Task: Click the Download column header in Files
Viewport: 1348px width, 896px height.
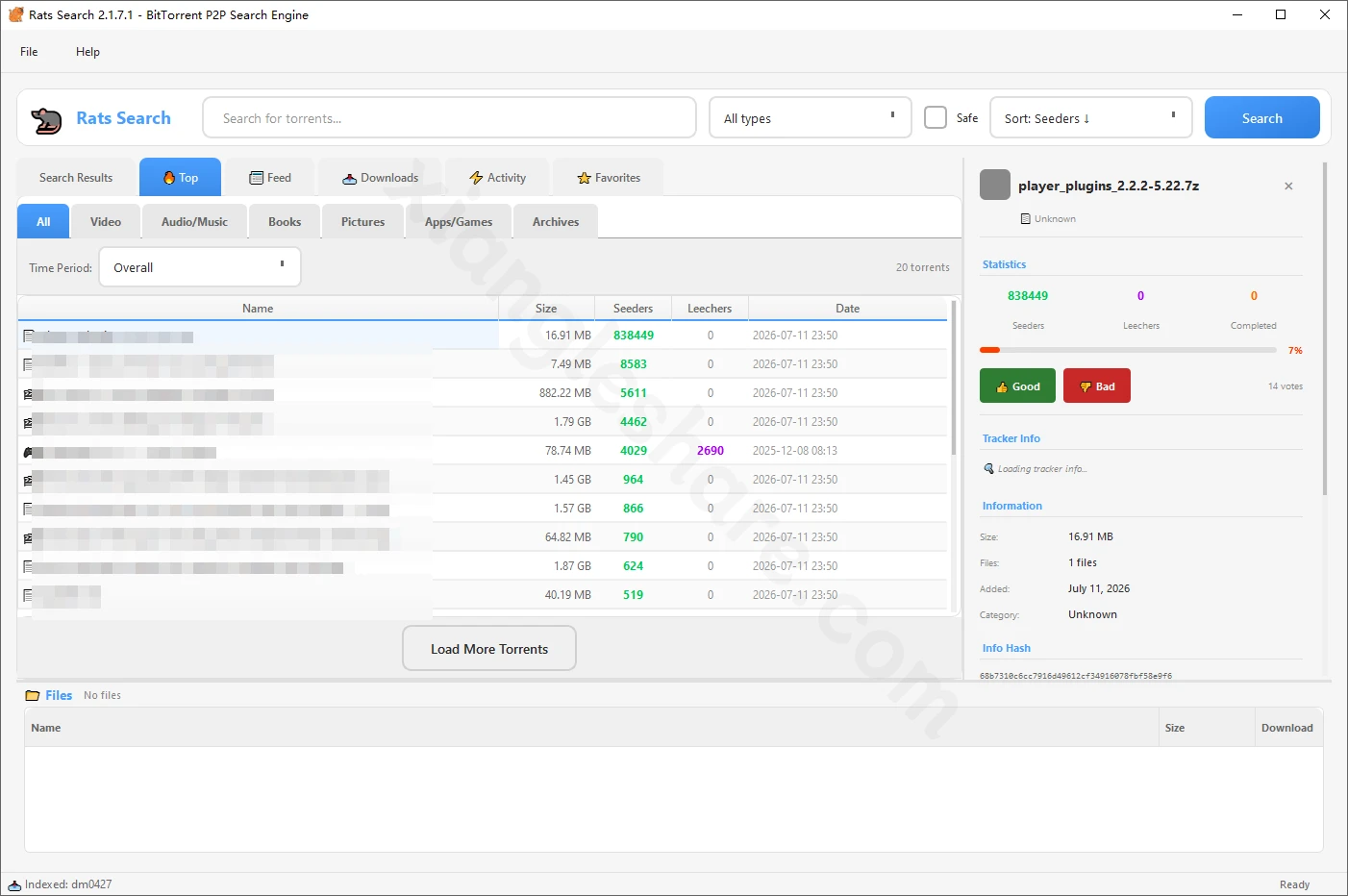Action: click(x=1287, y=728)
